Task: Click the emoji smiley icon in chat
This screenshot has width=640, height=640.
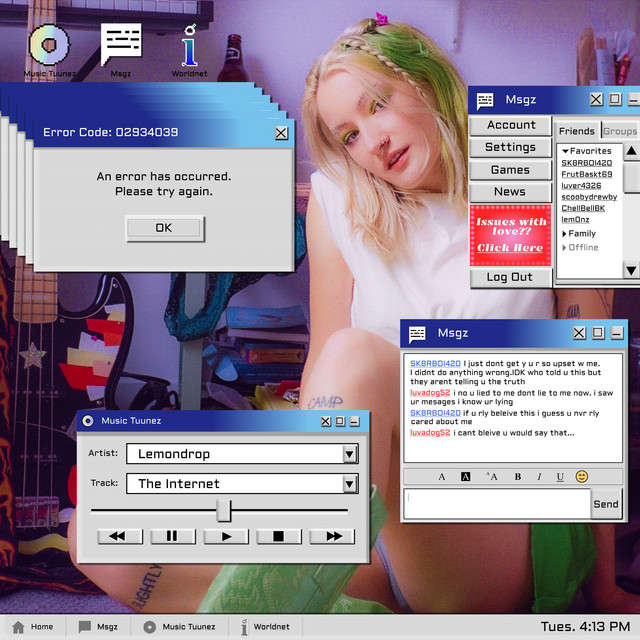Action: [x=582, y=477]
